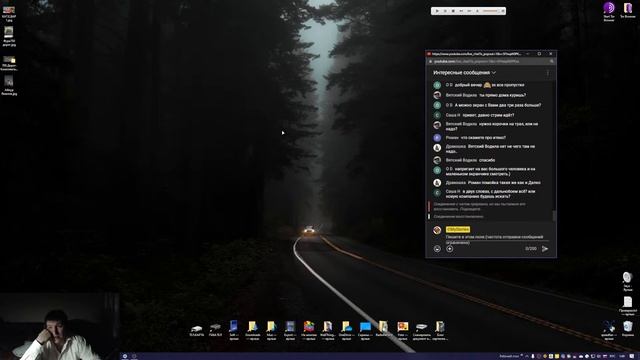Viewport: 640px width, 360px height.
Task: Click the highlighted yellow username badge
Action: pos(458,229)
